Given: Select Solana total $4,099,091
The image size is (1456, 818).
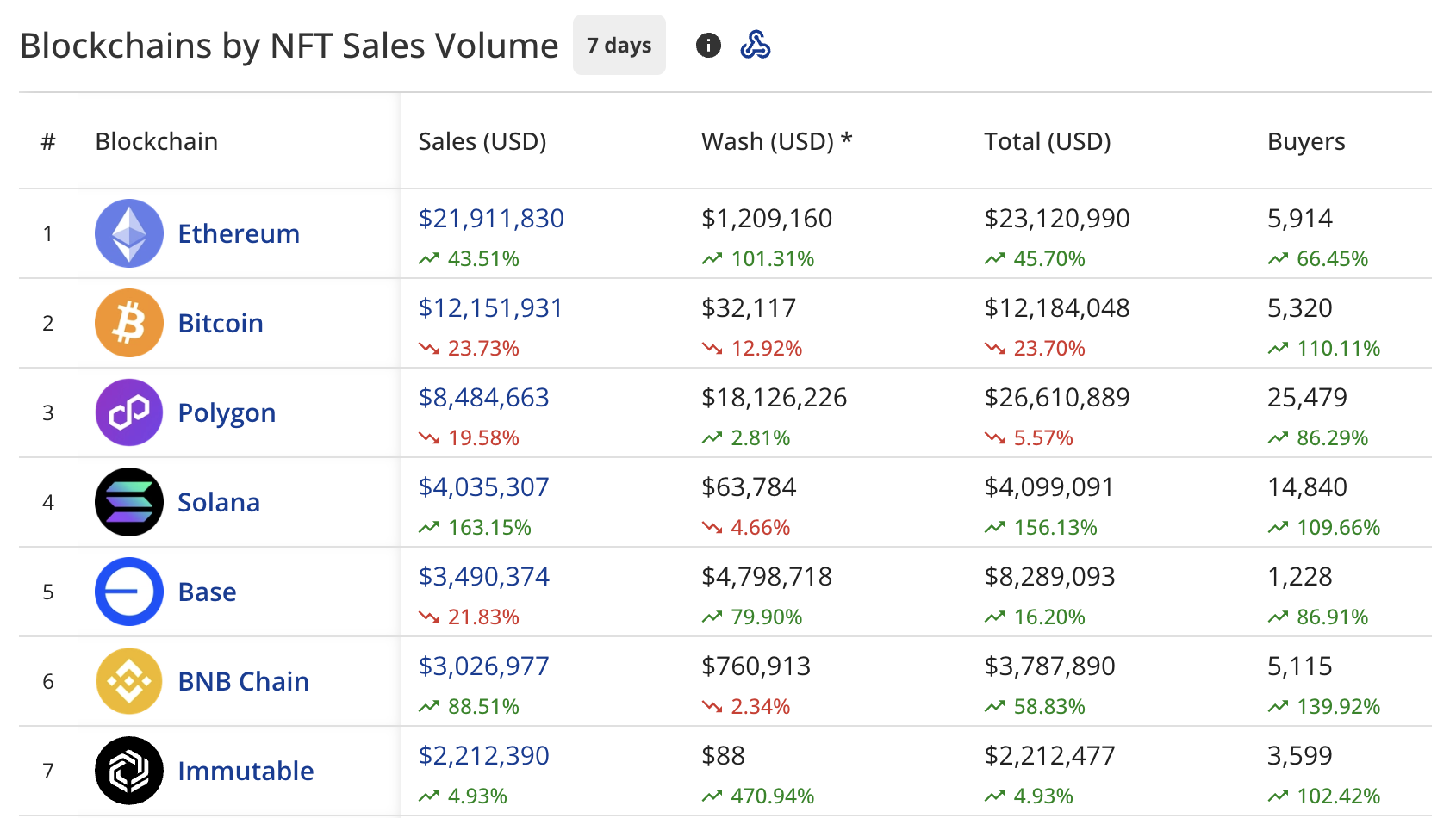Looking at the screenshot, I should click(x=1049, y=487).
